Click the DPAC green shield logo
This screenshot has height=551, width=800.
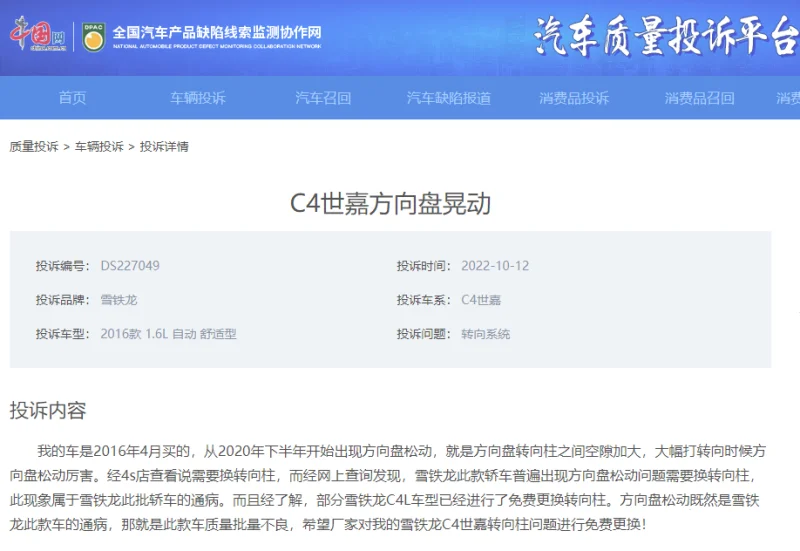point(93,36)
